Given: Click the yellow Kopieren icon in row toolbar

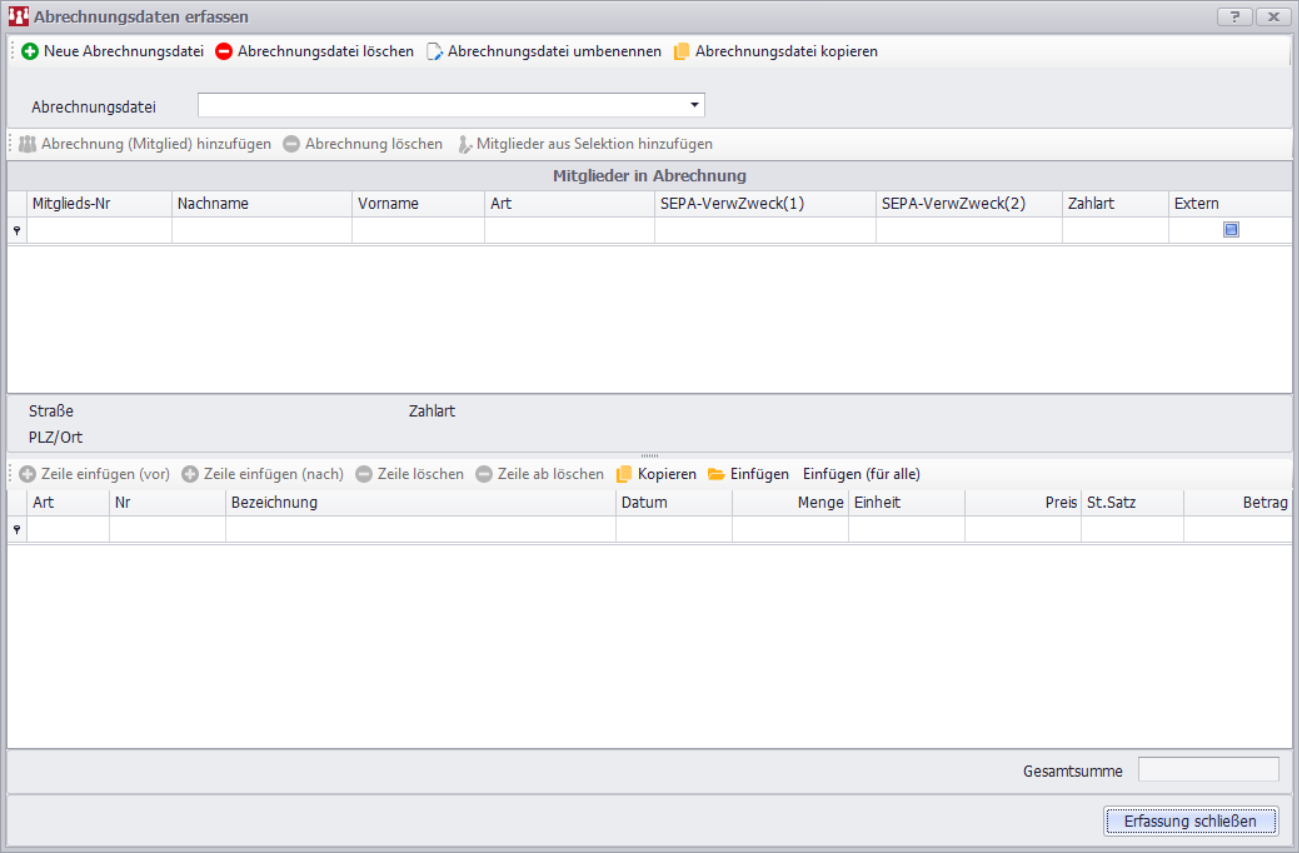Looking at the screenshot, I should click(625, 474).
